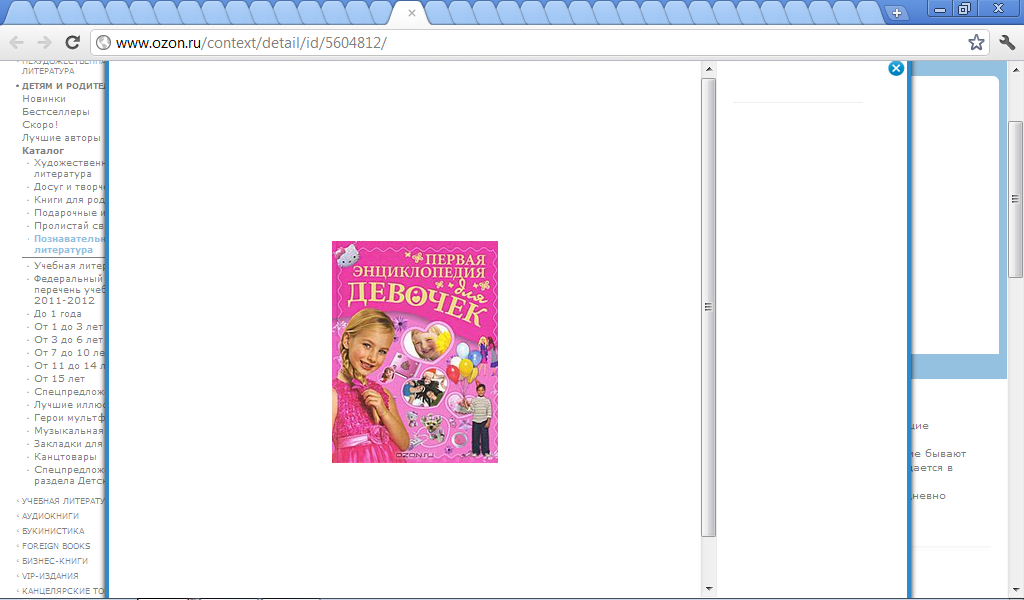Click the popup scrollbar down arrow
The width and height of the screenshot is (1024, 600).
point(709,588)
